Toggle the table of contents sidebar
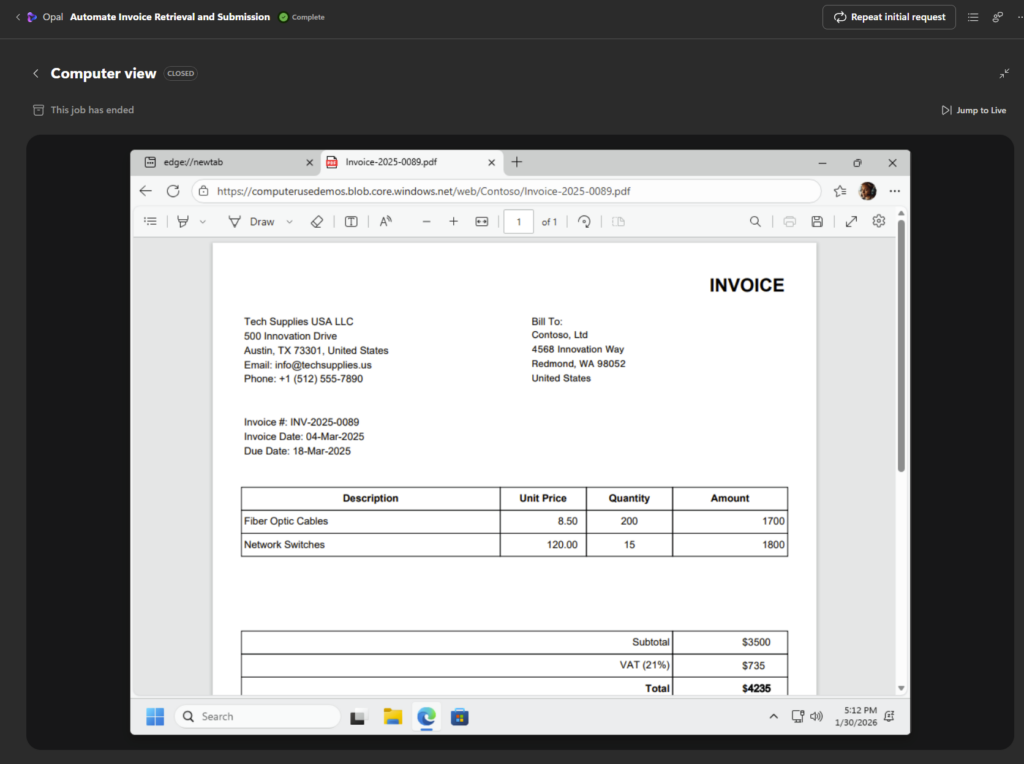This screenshot has height=764, width=1024. 150,222
